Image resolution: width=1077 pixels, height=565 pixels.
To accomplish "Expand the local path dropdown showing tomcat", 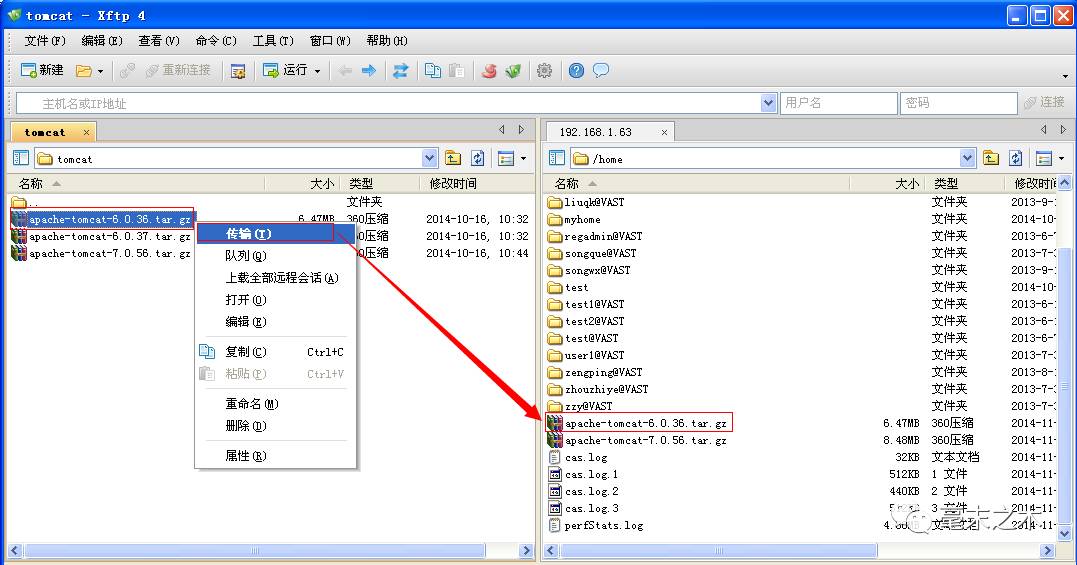I will pos(429,159).
